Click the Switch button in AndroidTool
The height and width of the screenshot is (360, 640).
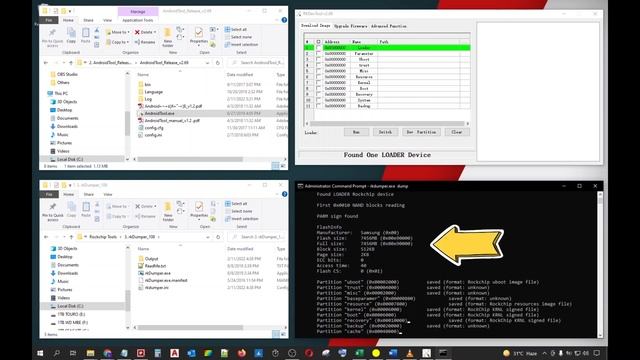385,132
